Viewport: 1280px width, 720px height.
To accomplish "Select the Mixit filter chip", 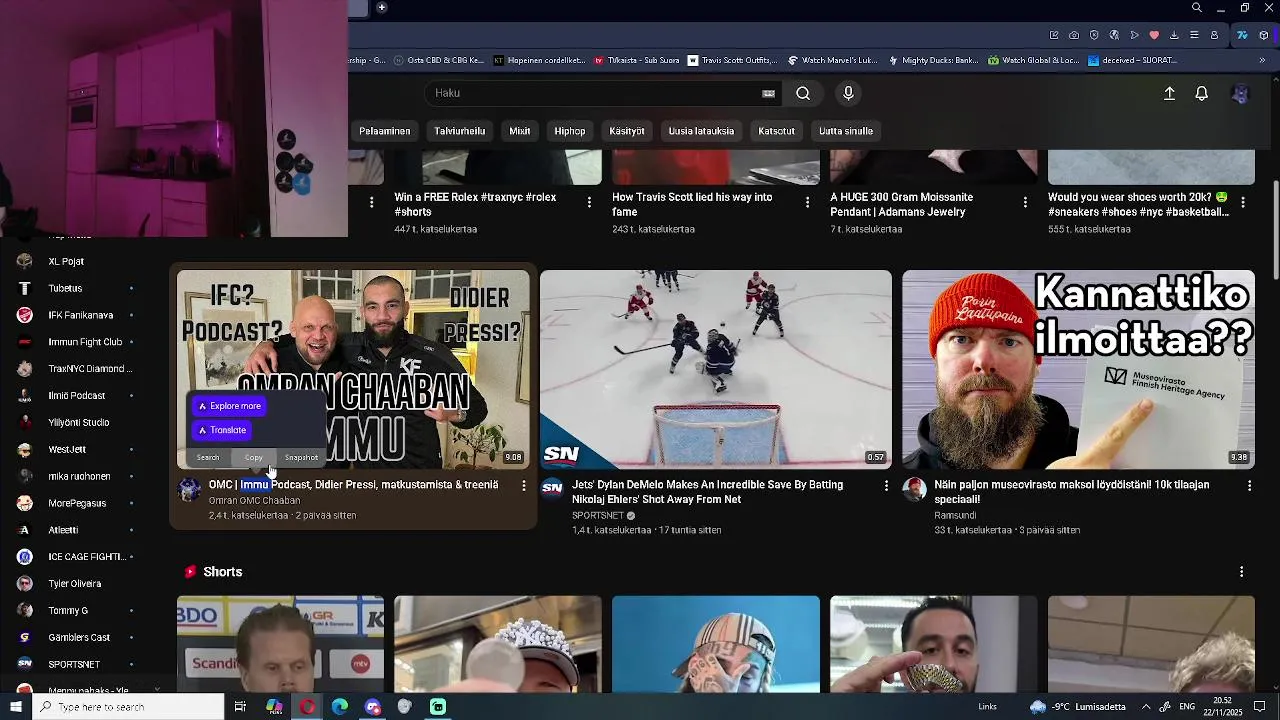I will click(520, 131).
